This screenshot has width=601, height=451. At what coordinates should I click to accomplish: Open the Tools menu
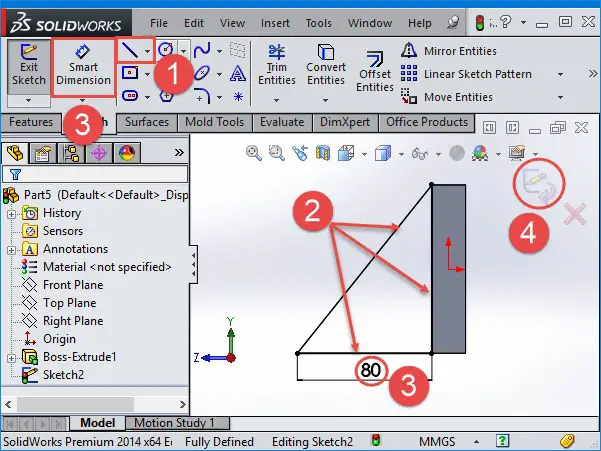(319, 23)
